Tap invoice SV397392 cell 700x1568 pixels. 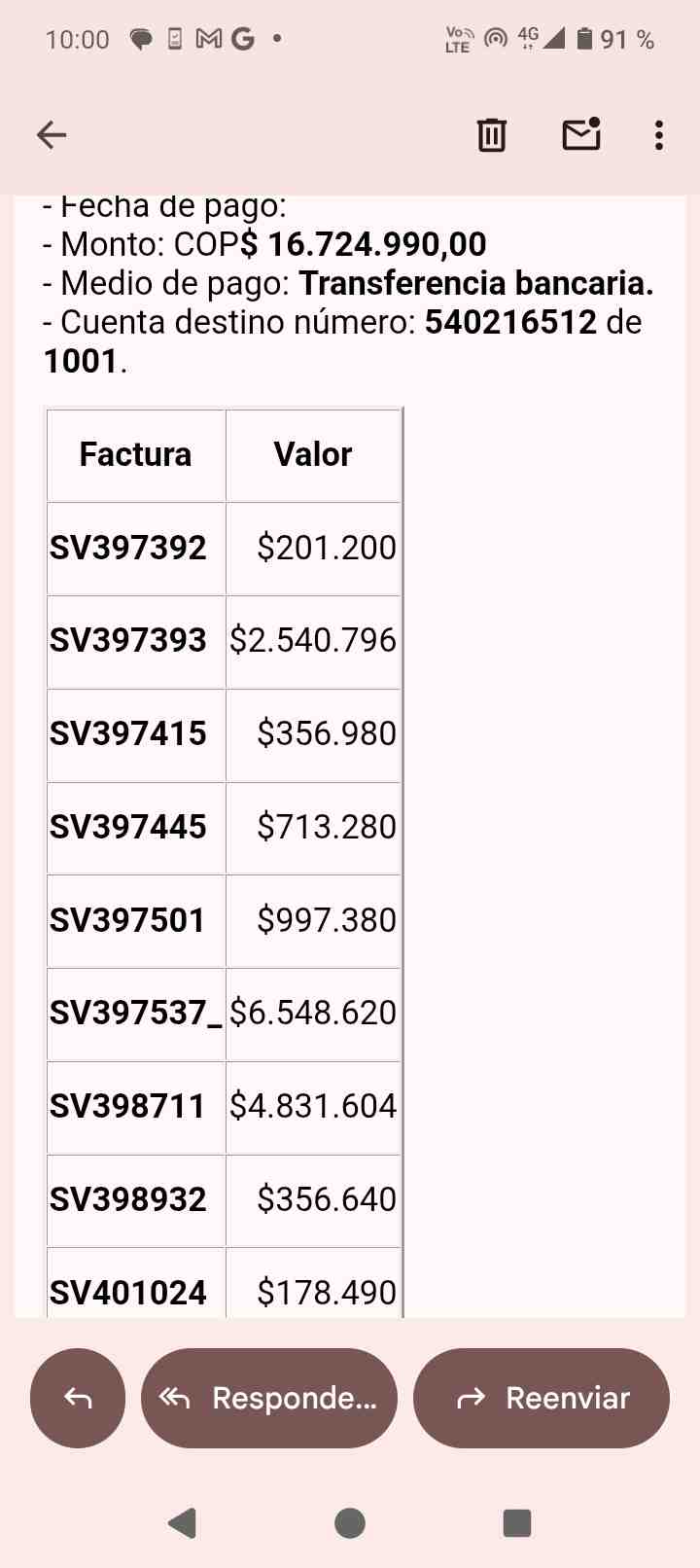(136, 549)
